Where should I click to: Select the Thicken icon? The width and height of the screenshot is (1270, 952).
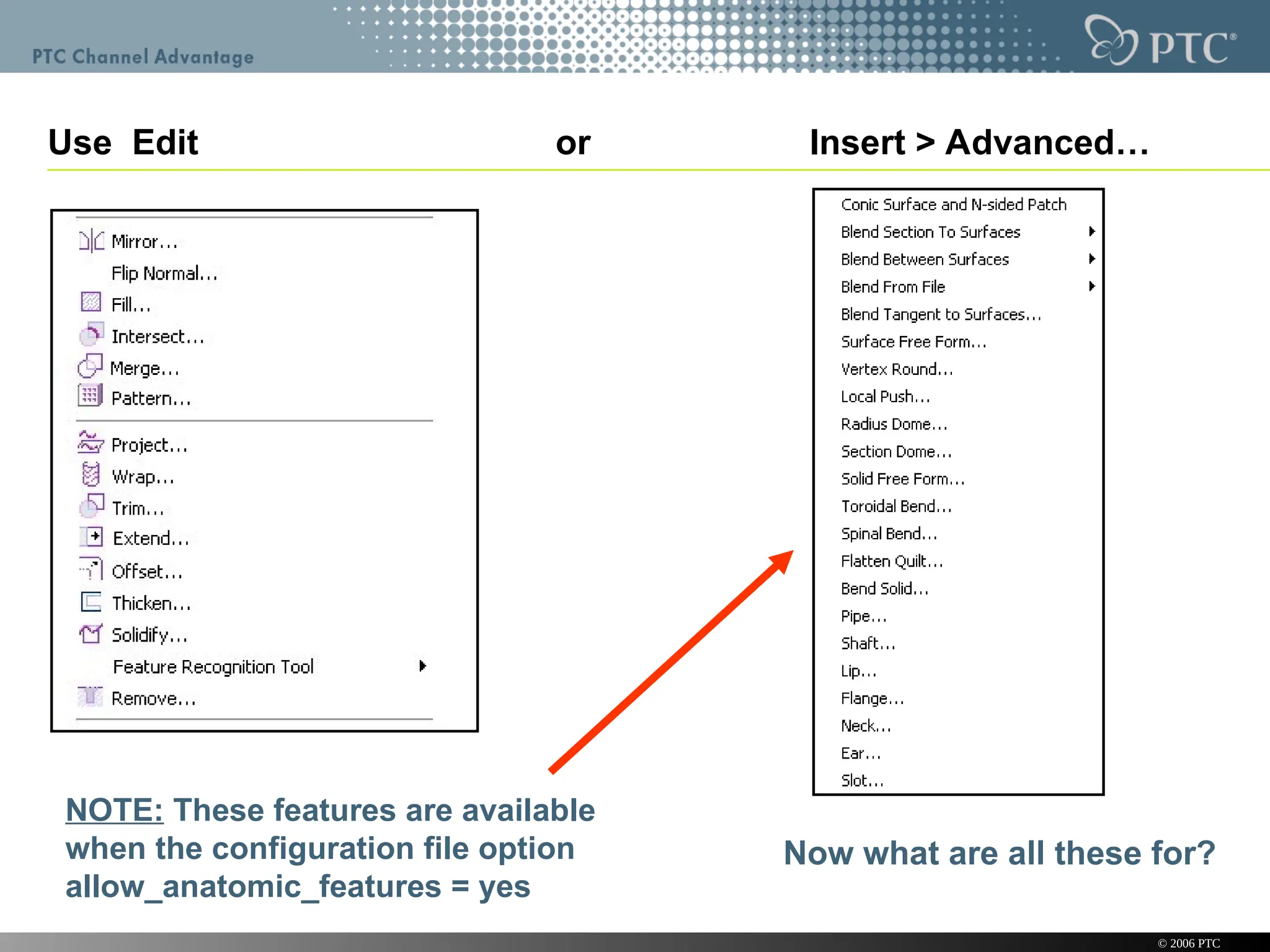(x=91, y=602)
